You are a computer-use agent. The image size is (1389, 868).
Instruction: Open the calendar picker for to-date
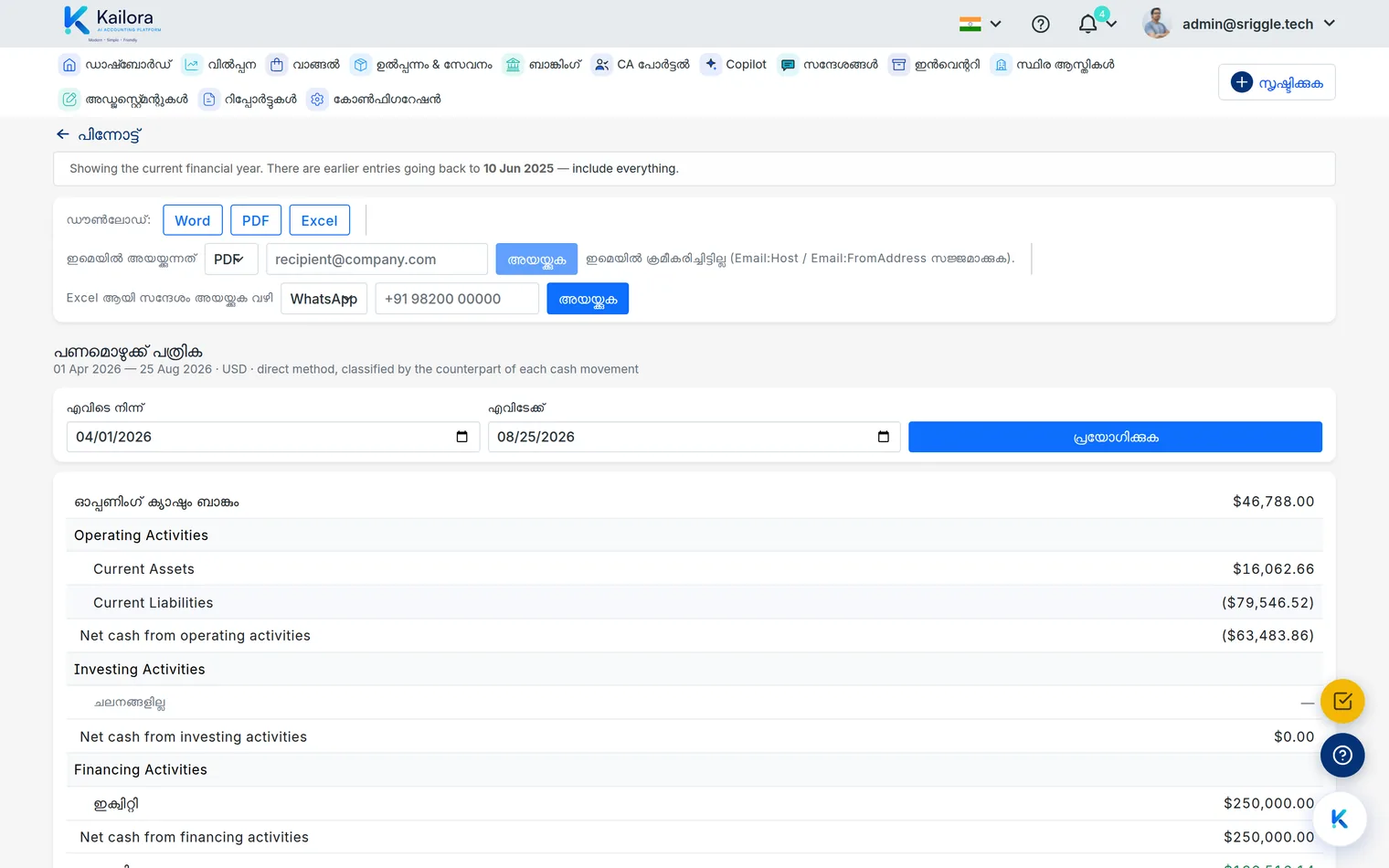[x=884, y=437]
